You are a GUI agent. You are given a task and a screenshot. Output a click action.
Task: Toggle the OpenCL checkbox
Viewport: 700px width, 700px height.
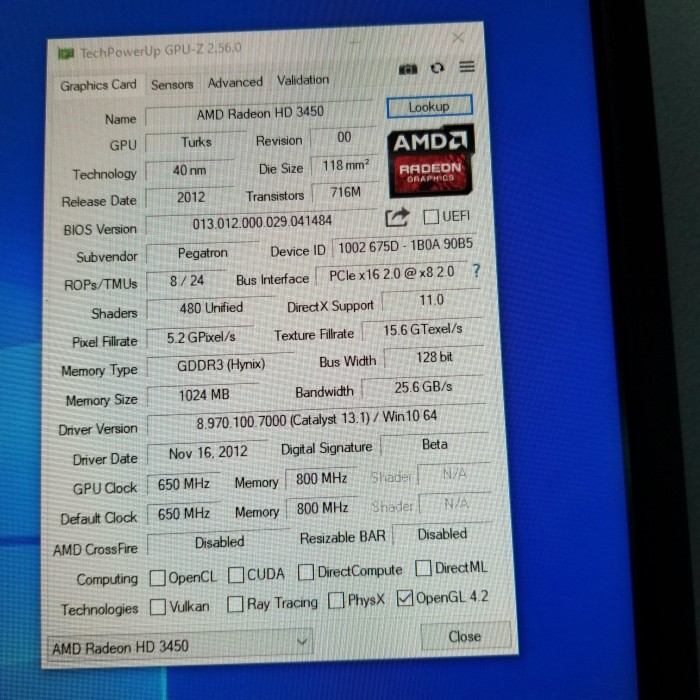[157, 578]
